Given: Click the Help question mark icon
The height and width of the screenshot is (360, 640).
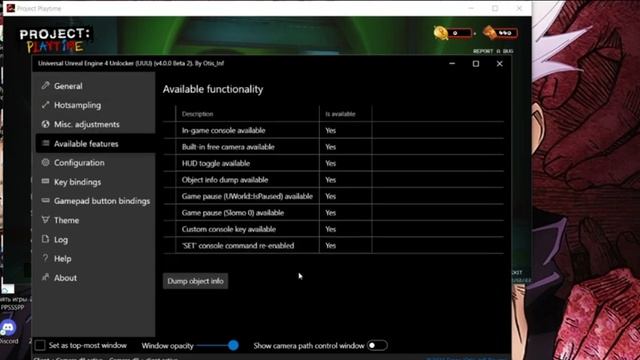Looking at the screenshot, I should pos(45,258).
